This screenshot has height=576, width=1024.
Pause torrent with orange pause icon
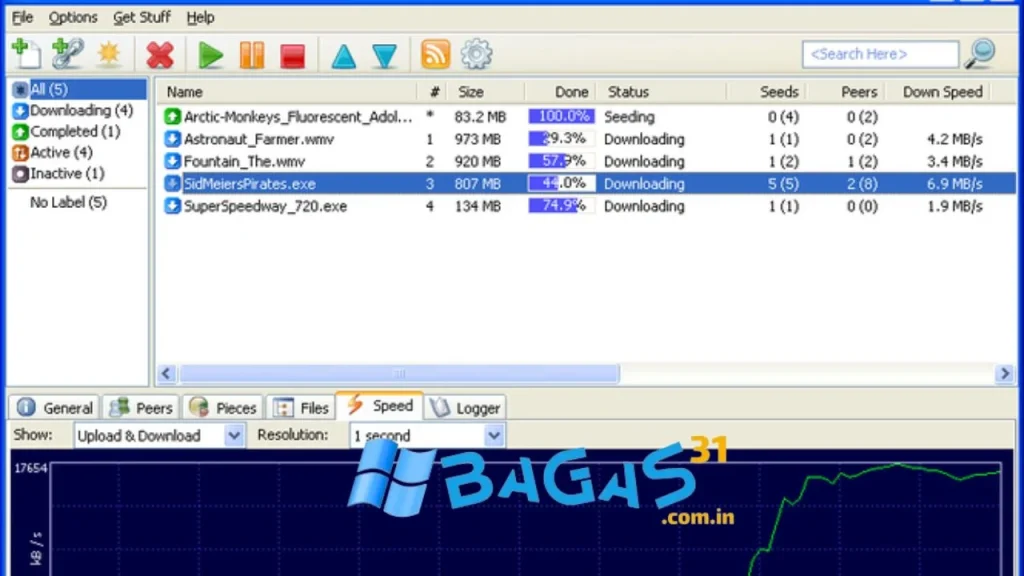[x=252, y=55]
